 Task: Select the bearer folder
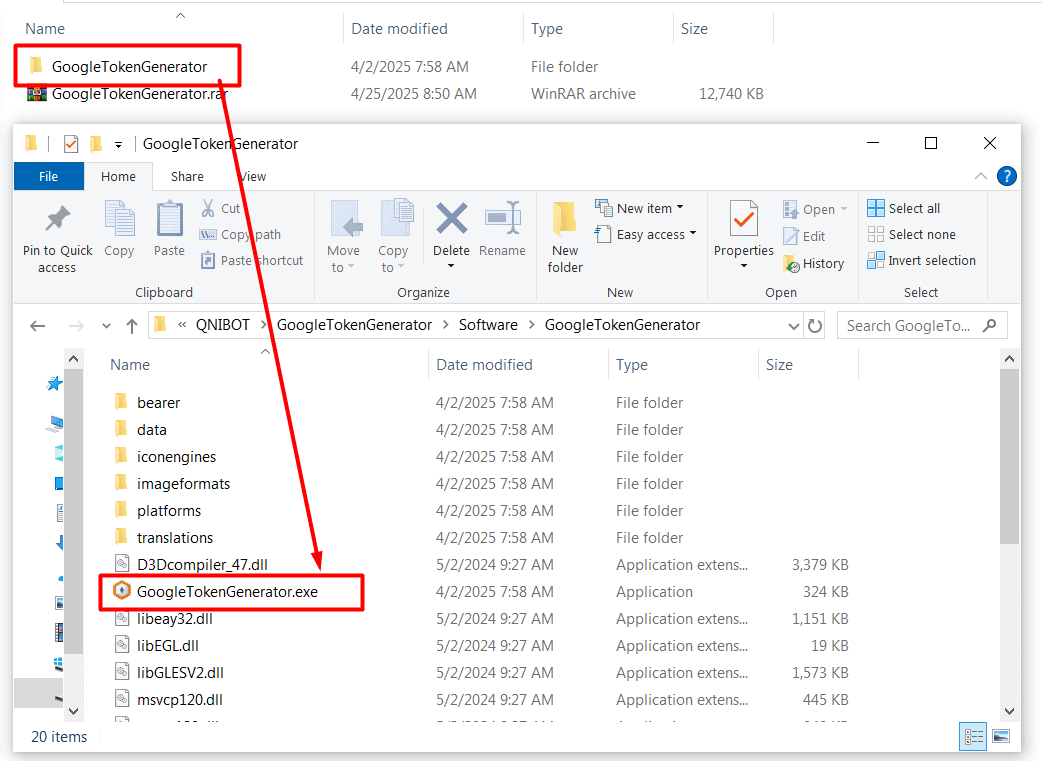[x=158, y=403]
